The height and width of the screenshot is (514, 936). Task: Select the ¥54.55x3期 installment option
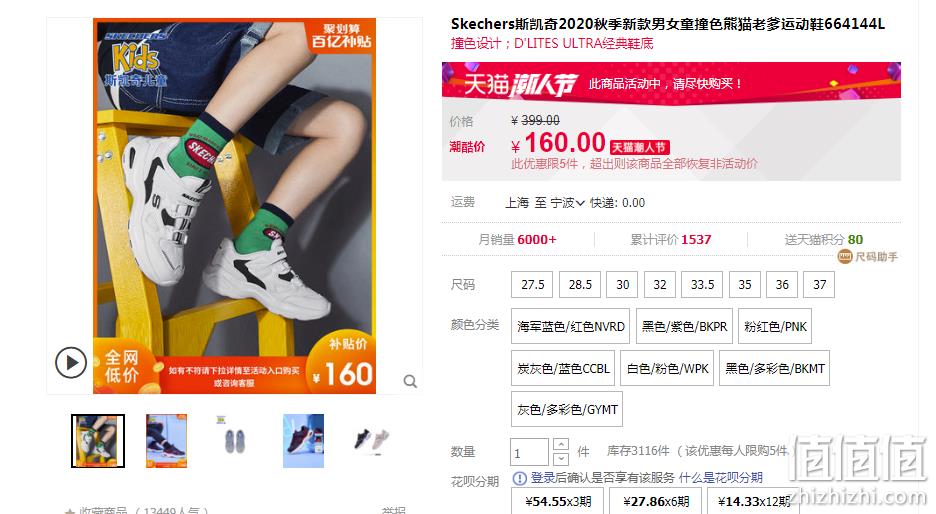coord(558,501)
